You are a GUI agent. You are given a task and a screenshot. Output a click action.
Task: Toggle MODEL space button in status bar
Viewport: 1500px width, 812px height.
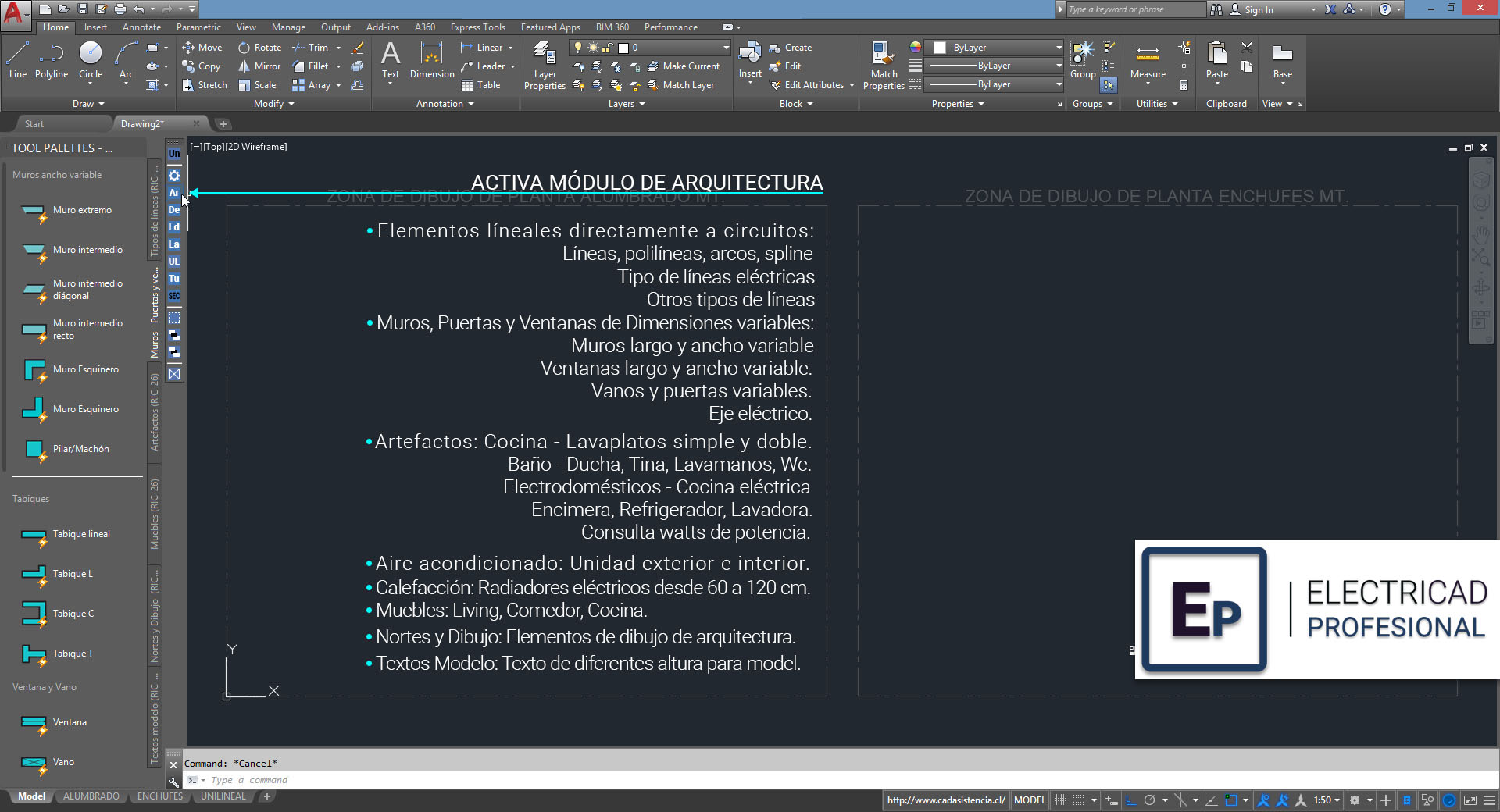1030,800
